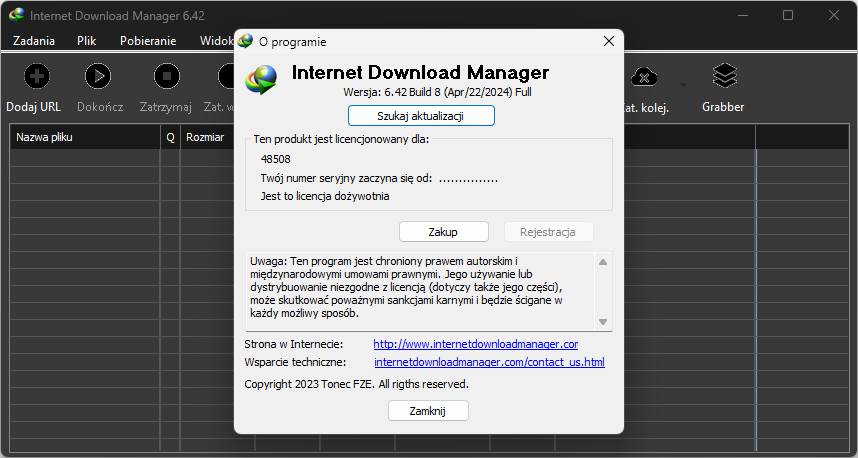Click the 'Jest to licencja dożywotnia' text
This screenshot has width=858, height=458.
point(325,196)
